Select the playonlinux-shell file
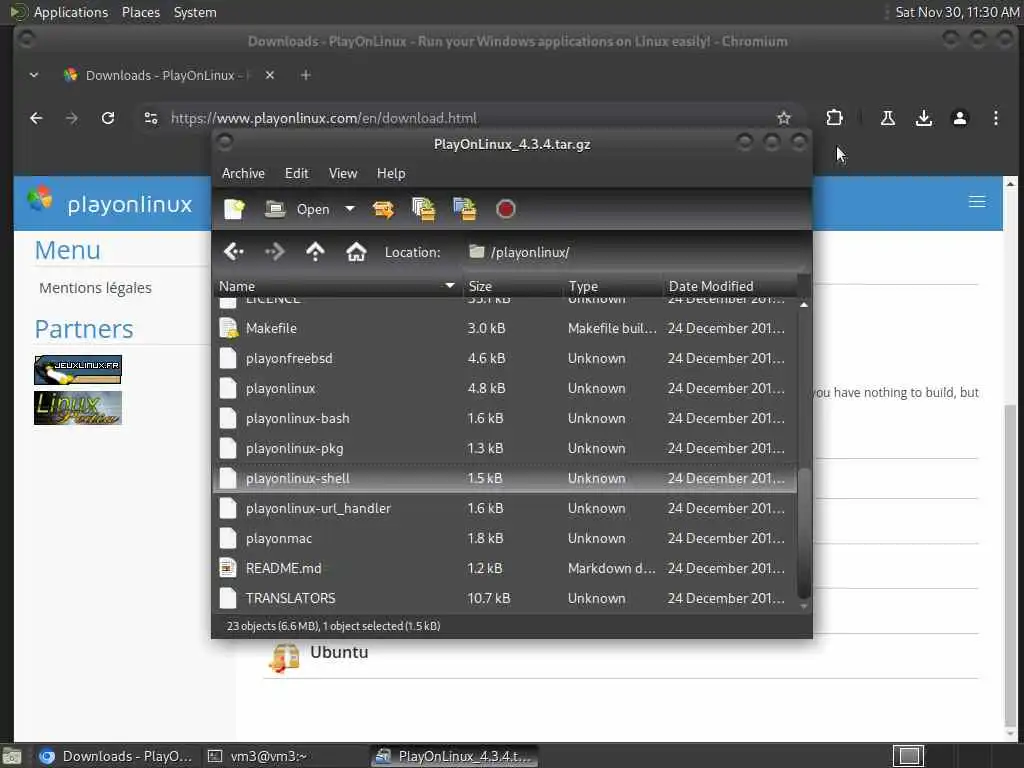The width and height of the screenshot is (1024, 768). 504,479
